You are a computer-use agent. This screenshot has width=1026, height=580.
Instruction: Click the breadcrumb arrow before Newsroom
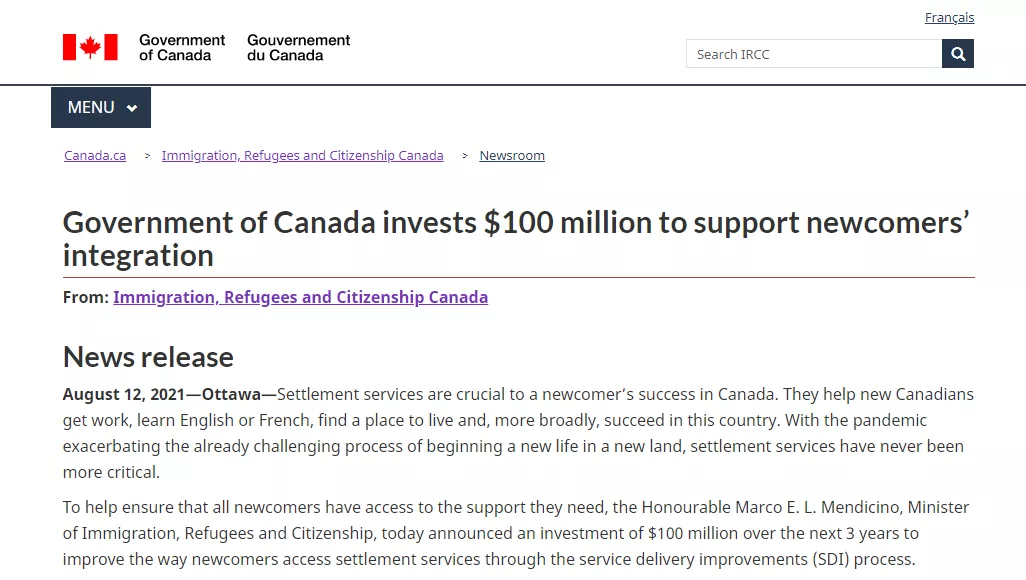click(x=465, y=156)
